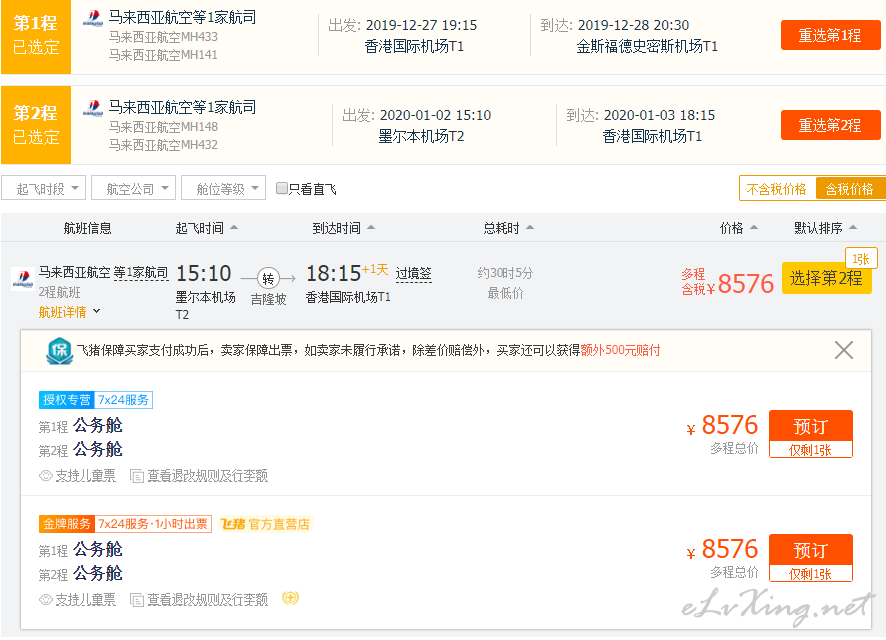Screen dimensions: 886x640
Task: Click airline logo beside 15:10 flight result
Action: coord(23,278)
